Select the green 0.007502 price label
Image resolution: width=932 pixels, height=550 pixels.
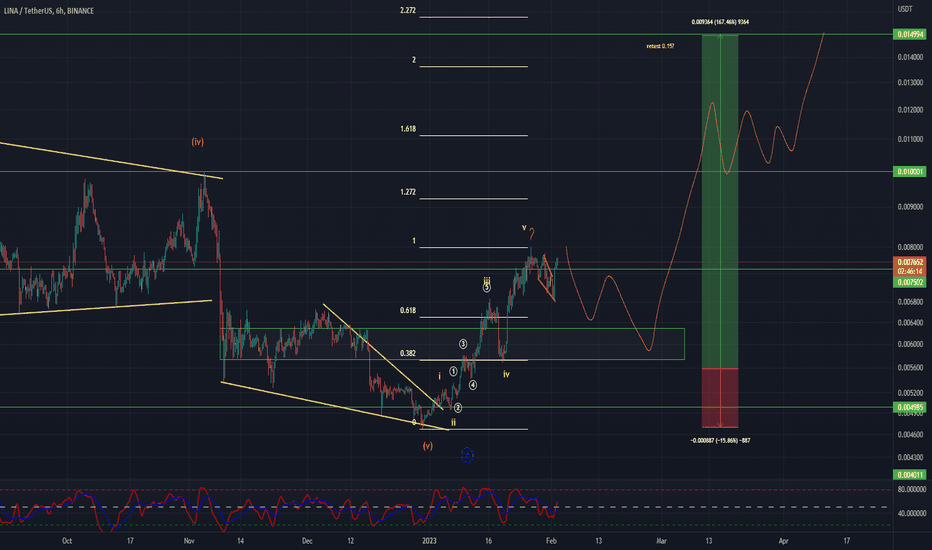point(910,282)
